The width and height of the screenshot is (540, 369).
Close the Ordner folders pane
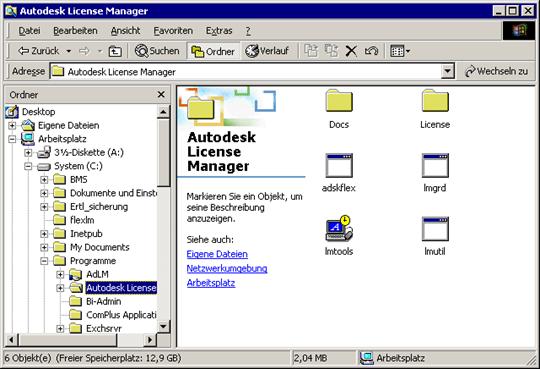(161, 94)
